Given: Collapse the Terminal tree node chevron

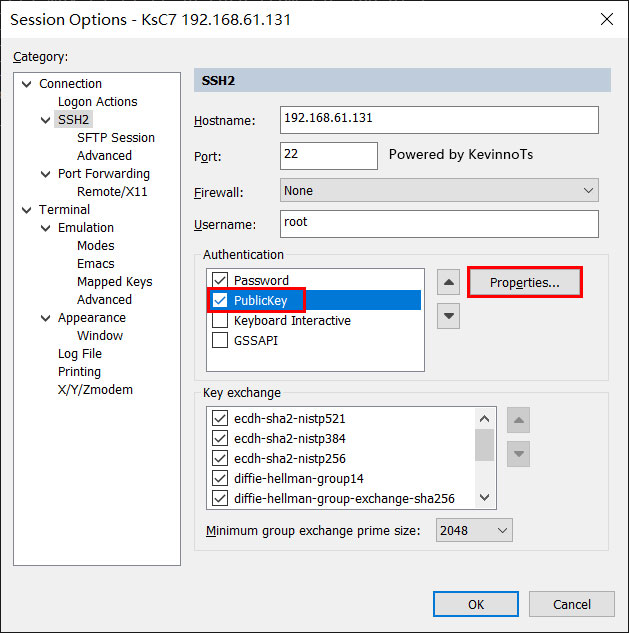Looking at the screenshot, I should pyautogui.click(x=27, y=210).
